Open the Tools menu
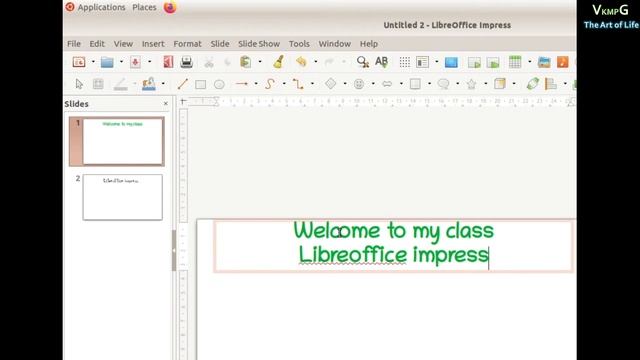 (299, 44)
